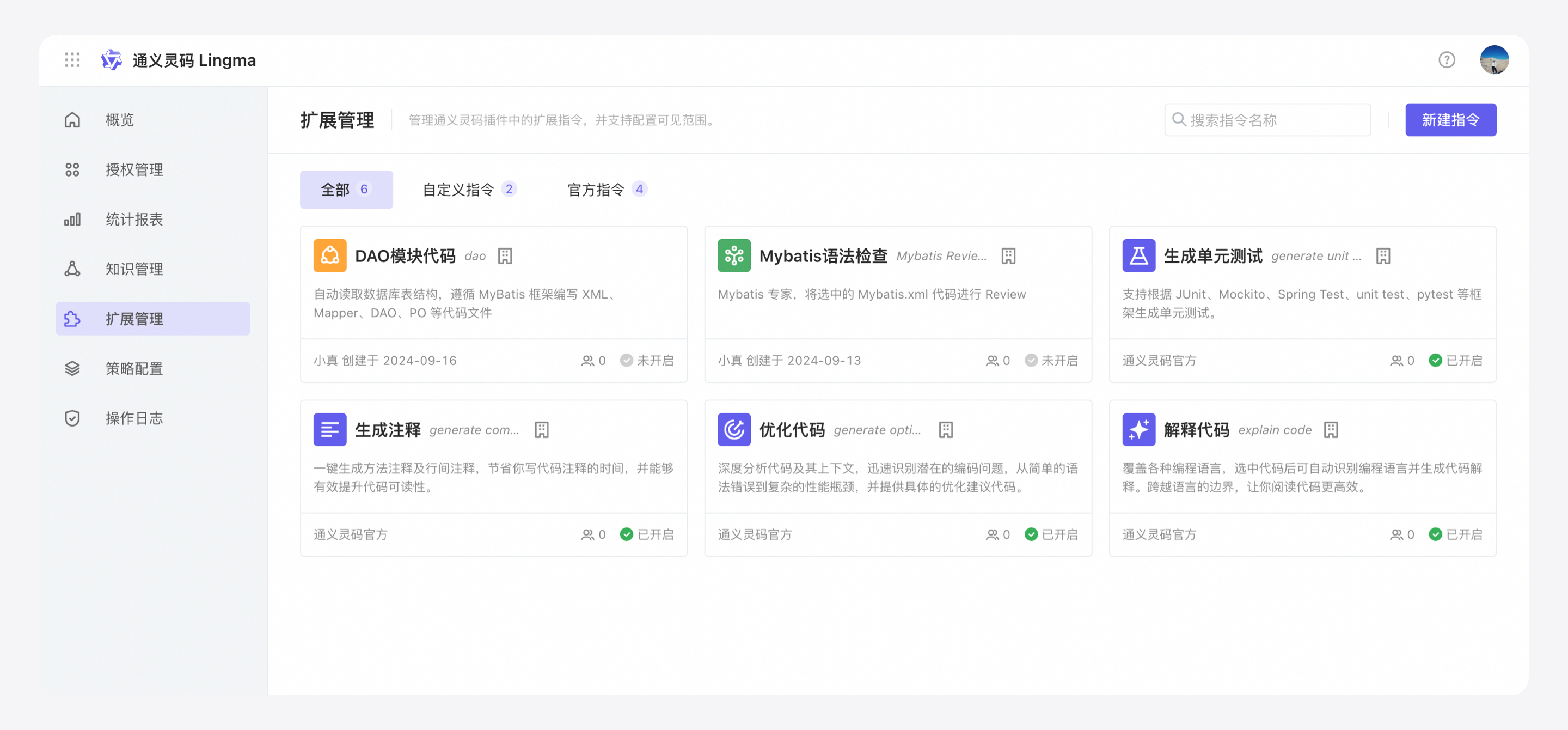1568x730 pixels.
Task: Click building icon beside 解释代码
Action: point(1331,430)
